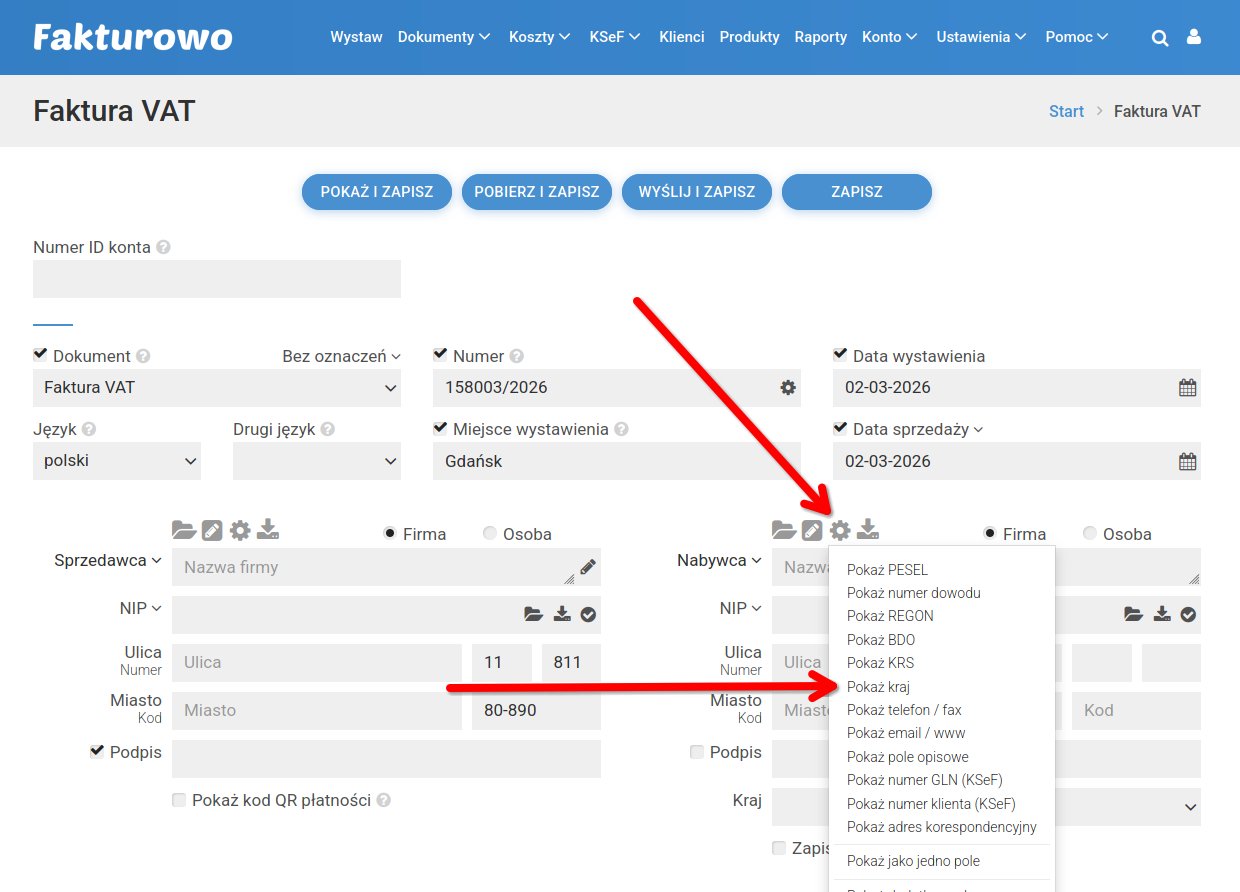
Task: Open calendar for Data sprzedaży
Action: tap(1187, 462)
